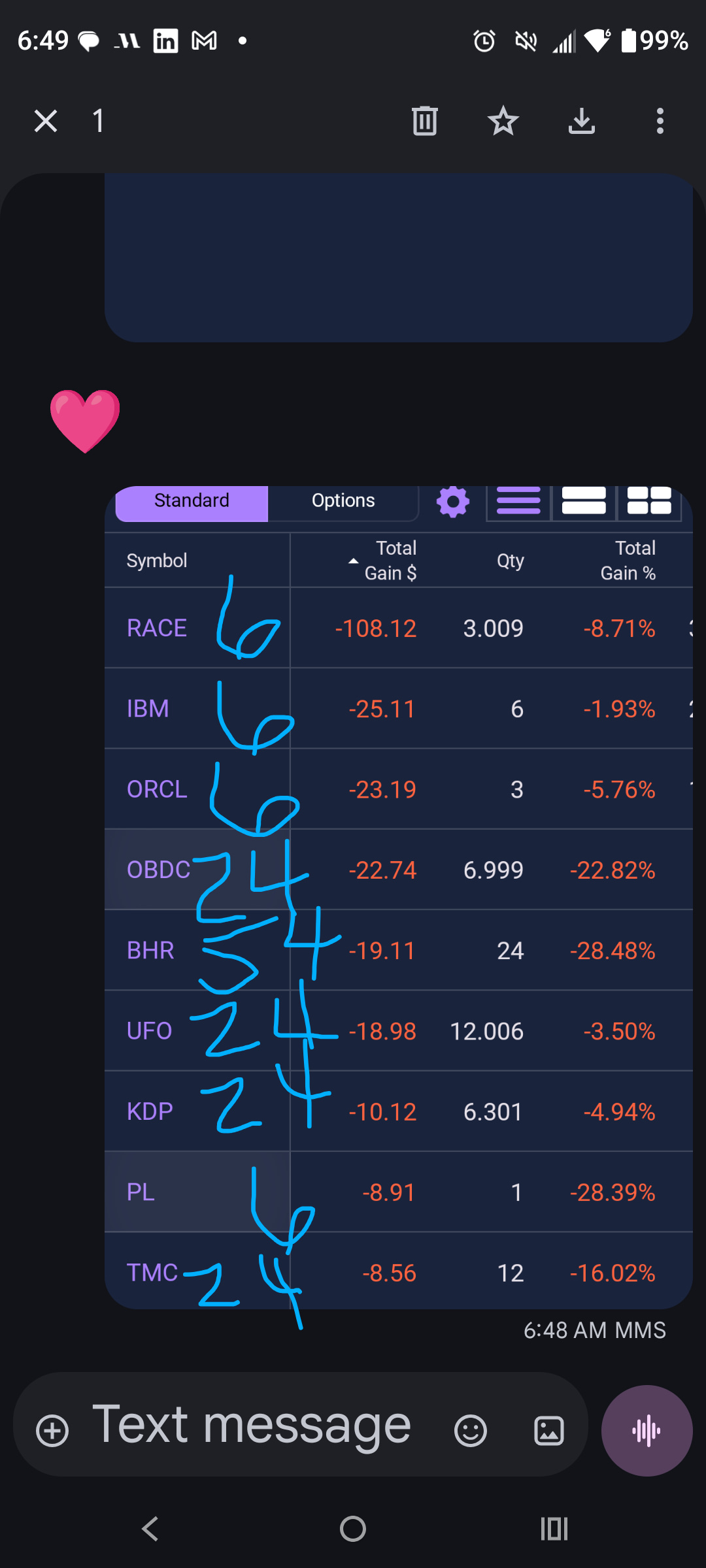Open the stock portfolio image attachment

coord(399,897)
